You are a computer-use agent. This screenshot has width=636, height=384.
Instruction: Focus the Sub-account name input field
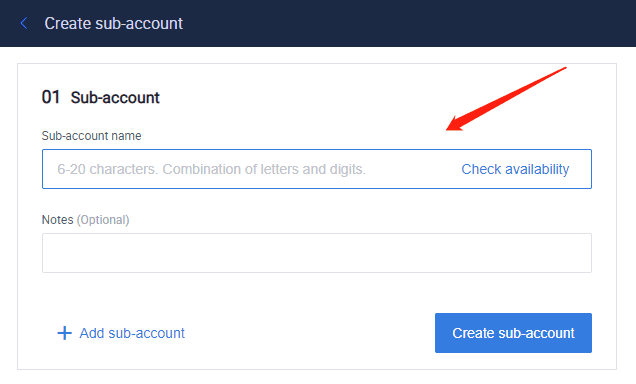tap(317, 169)
